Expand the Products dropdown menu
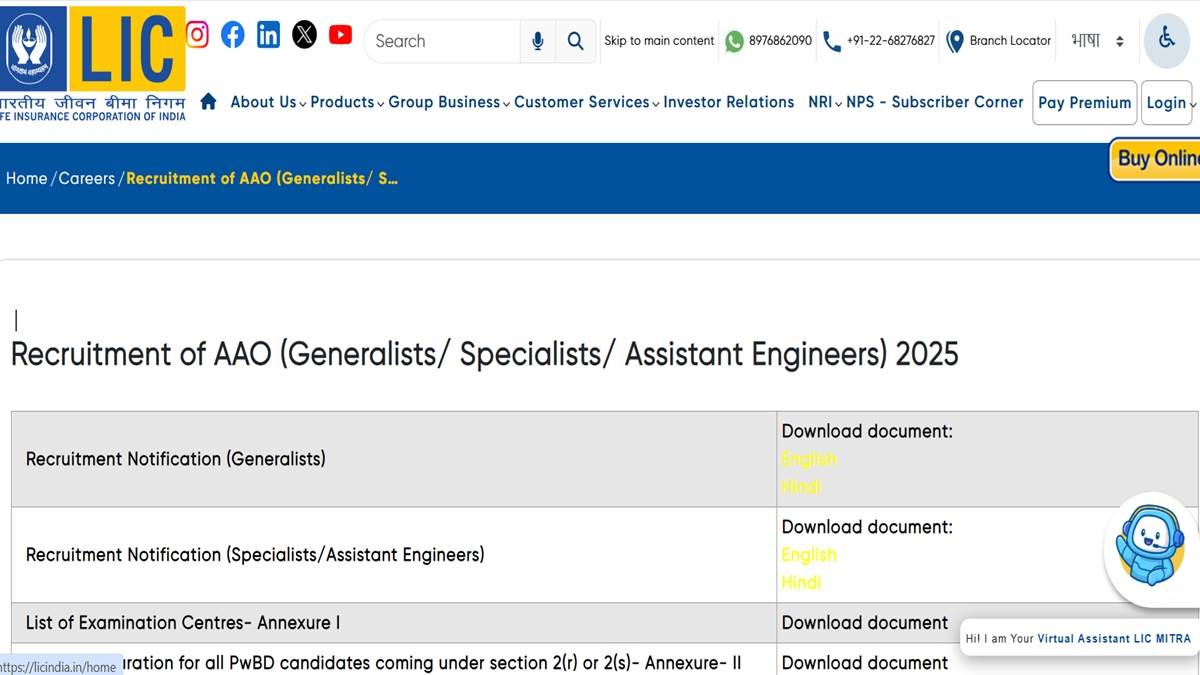 [346, 102]
